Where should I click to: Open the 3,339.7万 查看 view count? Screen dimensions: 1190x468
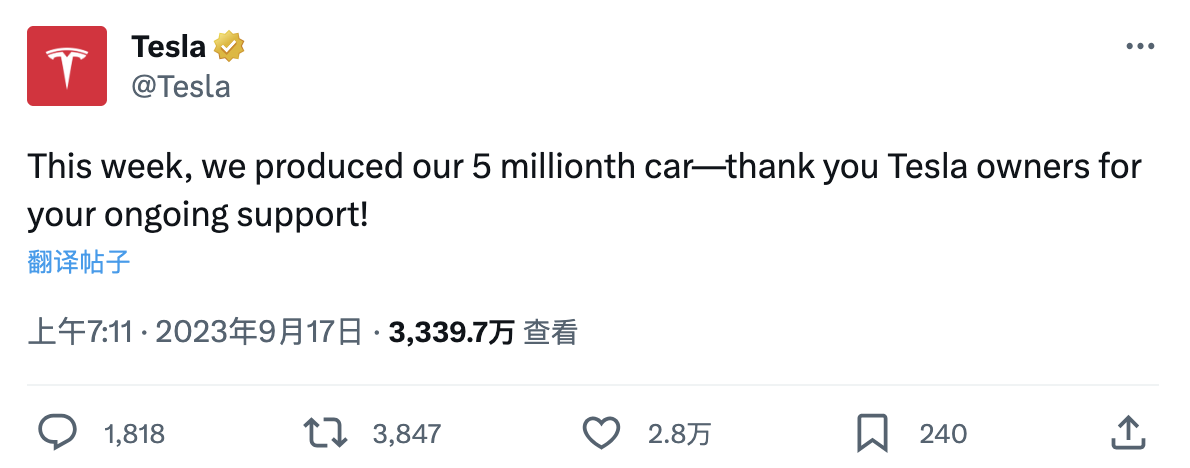483,332
